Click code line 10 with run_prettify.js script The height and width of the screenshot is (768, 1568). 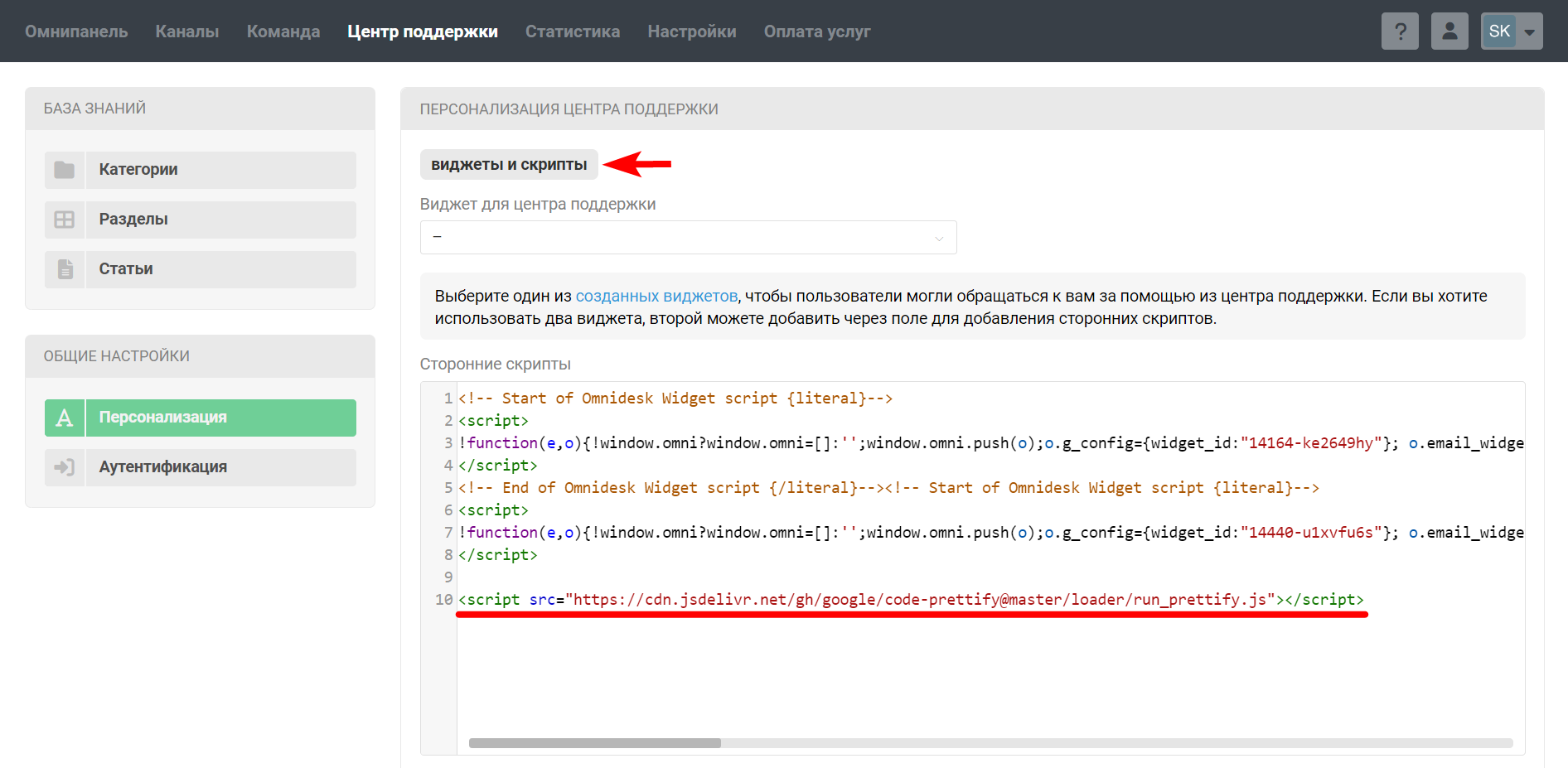coord(911,599)
